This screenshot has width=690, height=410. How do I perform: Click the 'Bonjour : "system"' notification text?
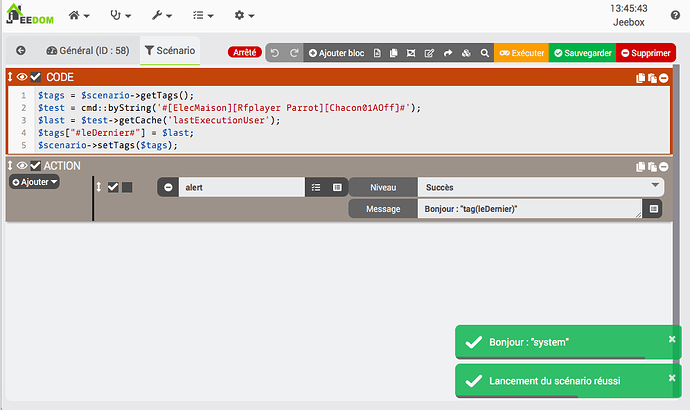[x=529, y=342]
